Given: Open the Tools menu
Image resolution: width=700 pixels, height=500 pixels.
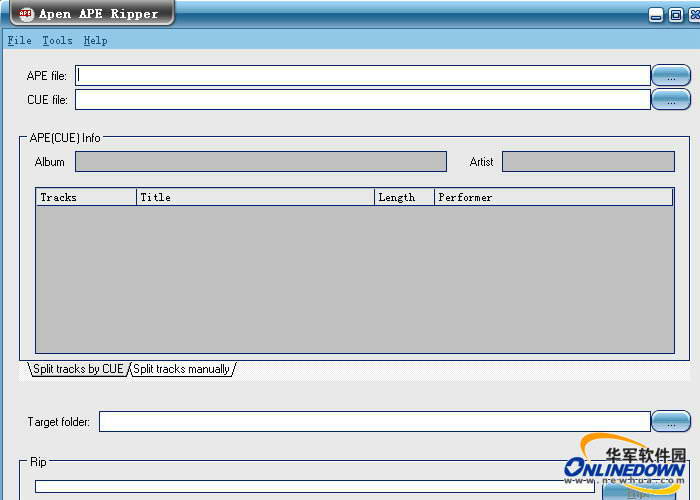Looking at the screenshot, I should [x=57, y=41].
